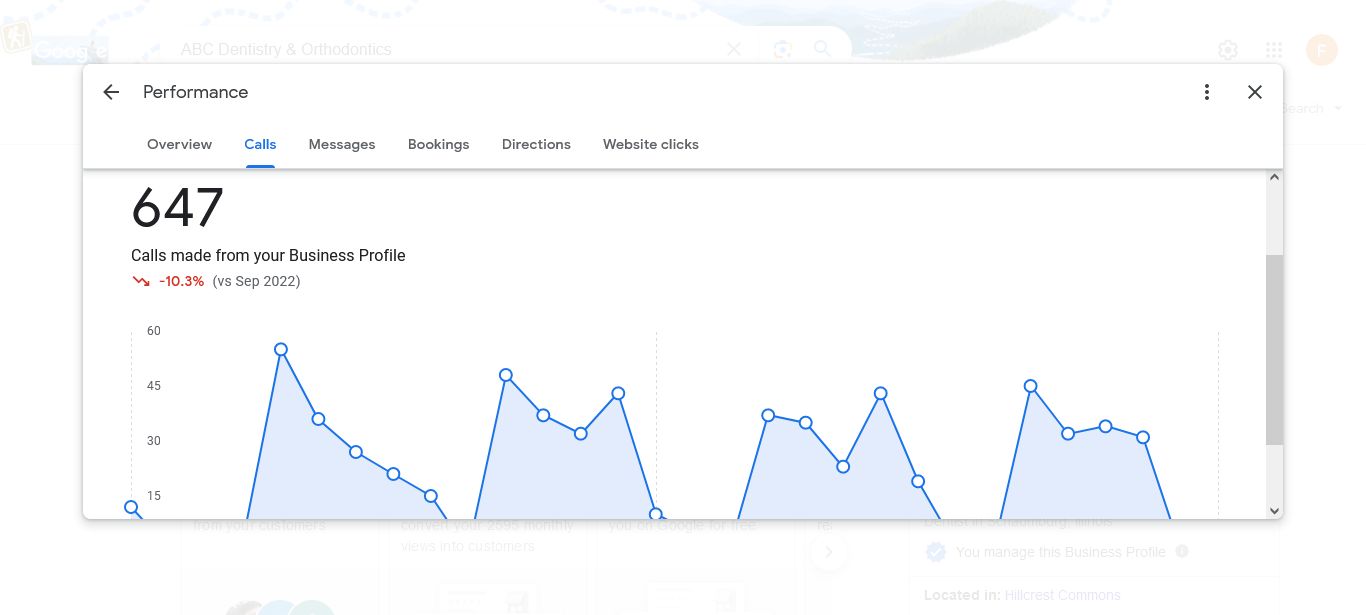This screenshot has width=1366, height=615.
Task: Open Google apps grid
Action: [1274, 50]
